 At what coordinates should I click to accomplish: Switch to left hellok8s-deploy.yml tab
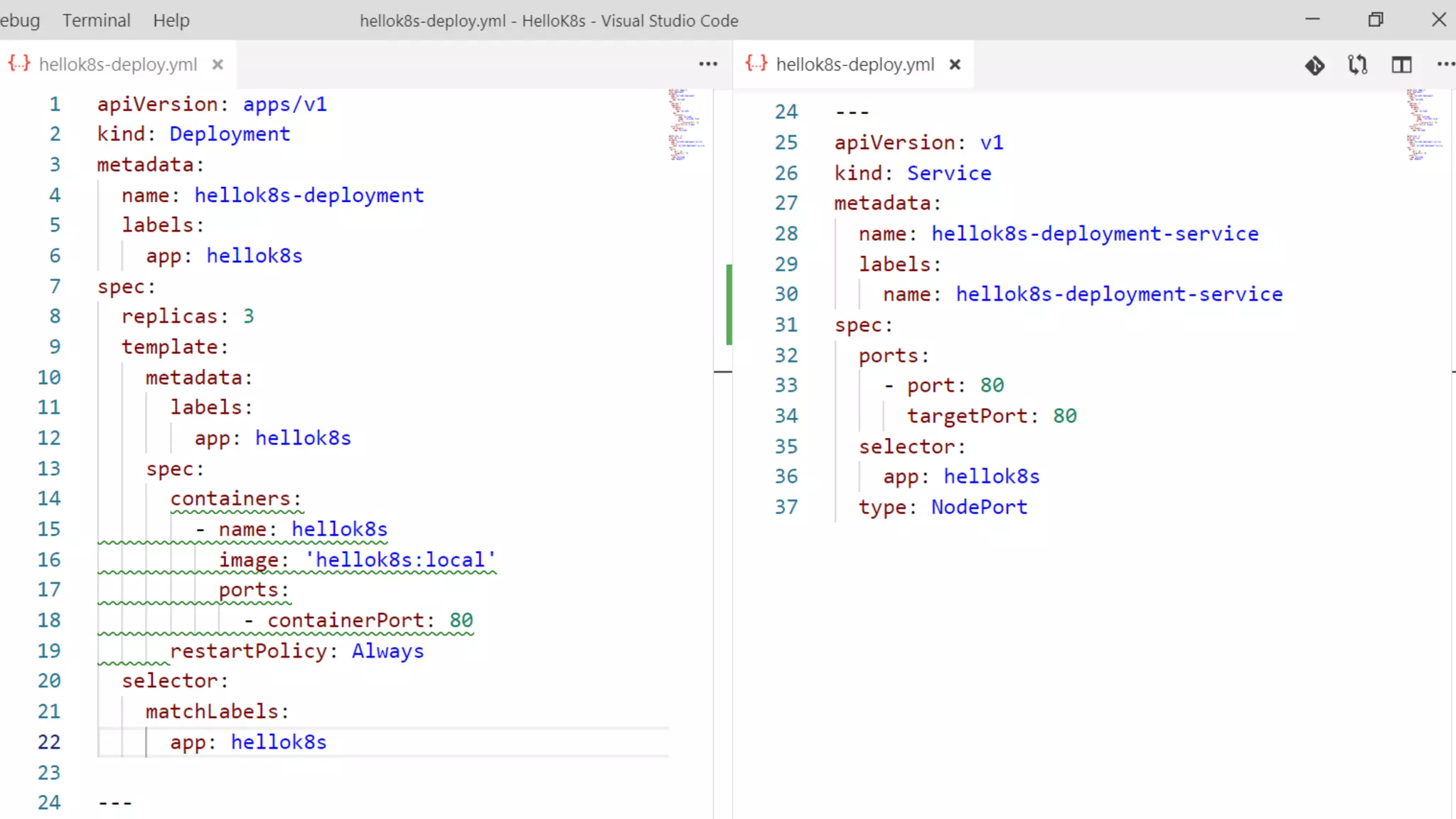click(x=117, y=65)
